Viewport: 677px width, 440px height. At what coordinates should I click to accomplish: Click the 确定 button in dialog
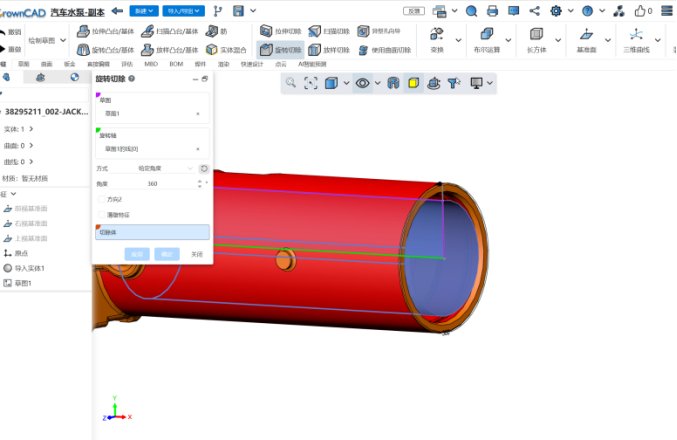tap(167, 254)
